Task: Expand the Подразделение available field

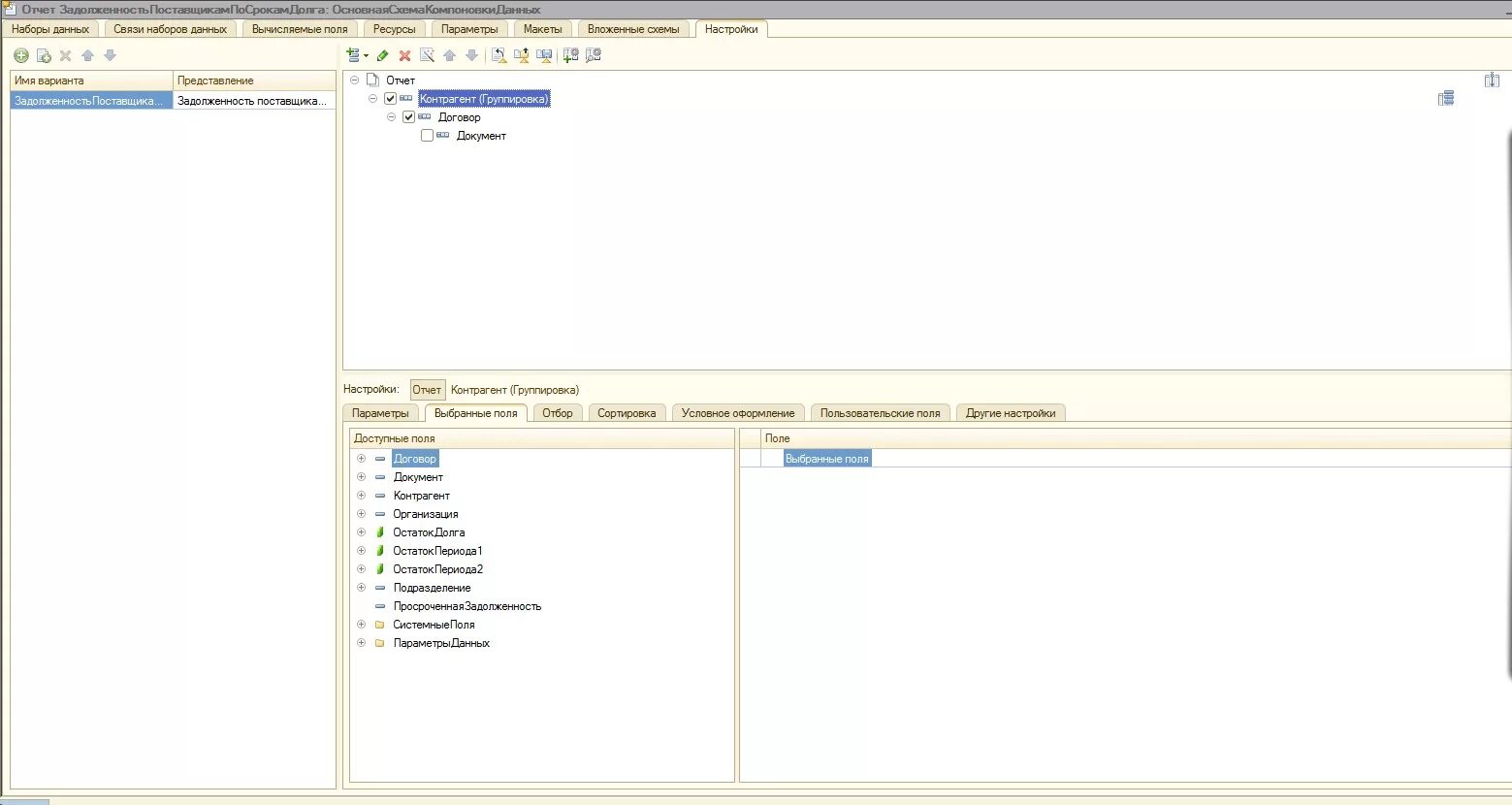Action: [361, 587]
